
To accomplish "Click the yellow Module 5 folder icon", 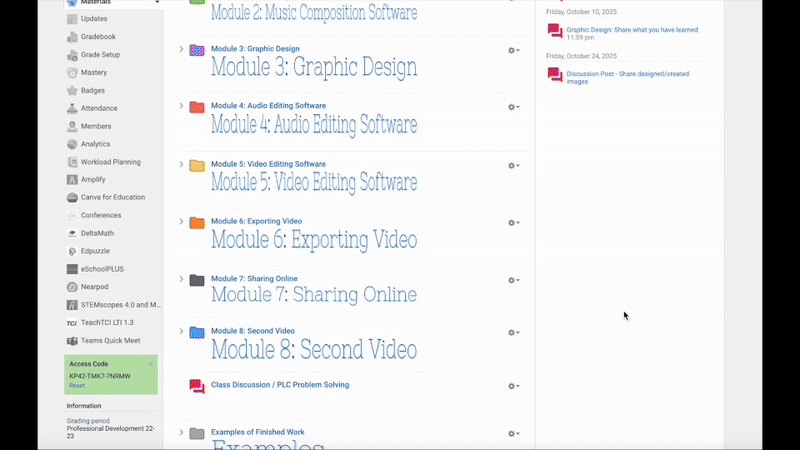I will 197,165.
